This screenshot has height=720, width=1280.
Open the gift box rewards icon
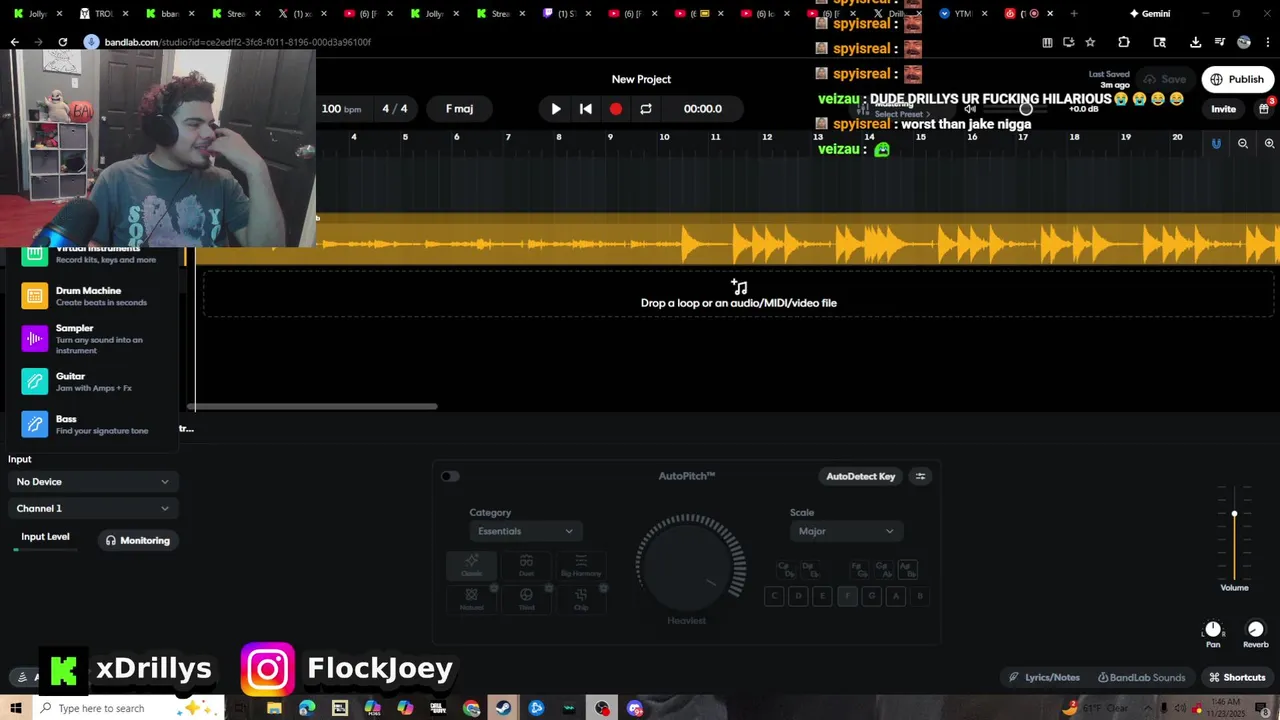1264,108
